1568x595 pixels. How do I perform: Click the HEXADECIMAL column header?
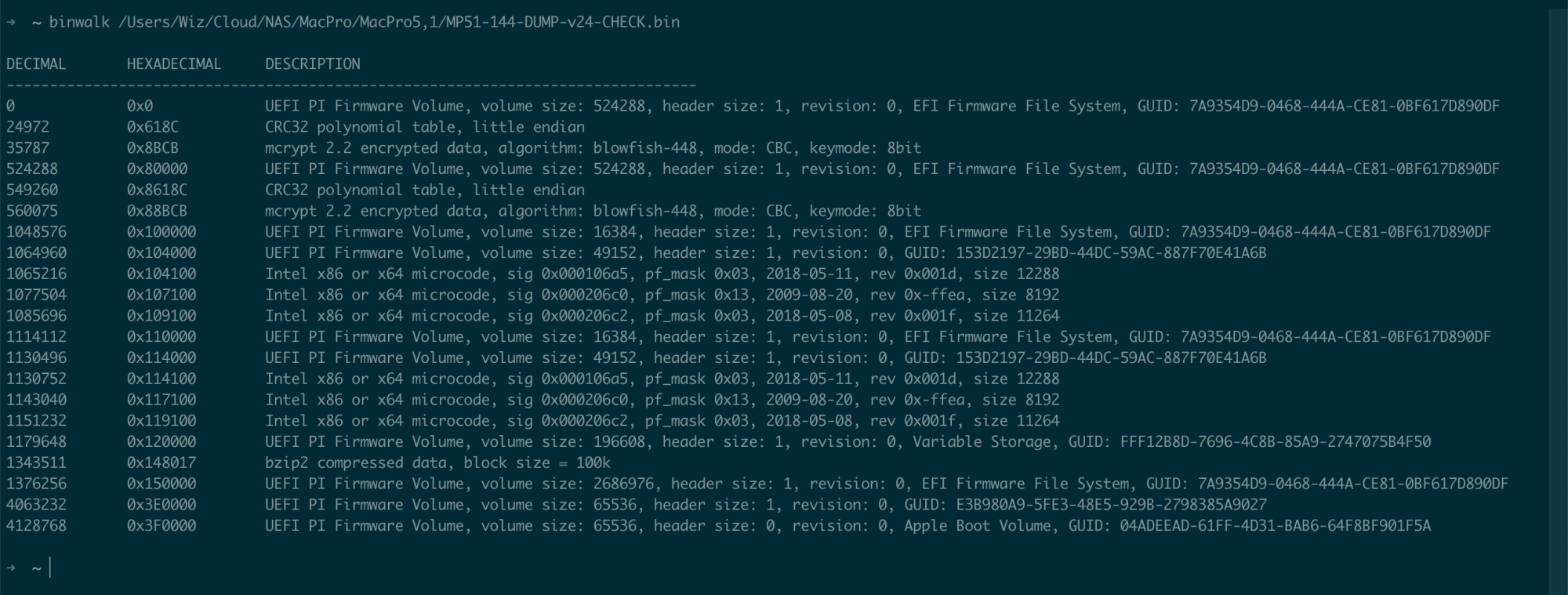pos(174,64)
